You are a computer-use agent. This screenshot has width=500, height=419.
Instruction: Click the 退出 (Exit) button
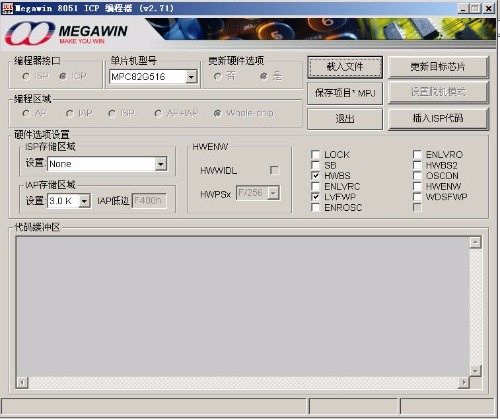tap(345, 119)
